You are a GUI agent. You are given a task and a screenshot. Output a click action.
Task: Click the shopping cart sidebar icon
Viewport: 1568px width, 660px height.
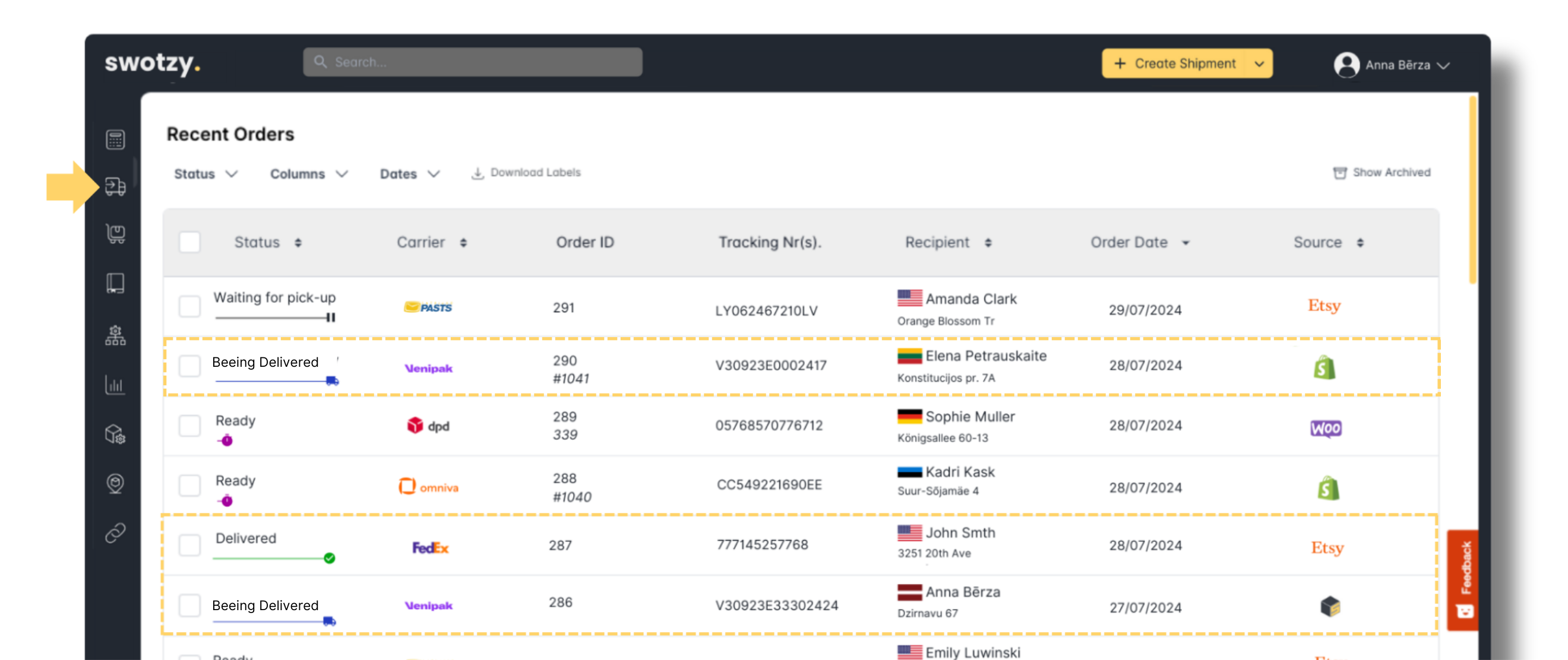[115, 234]
